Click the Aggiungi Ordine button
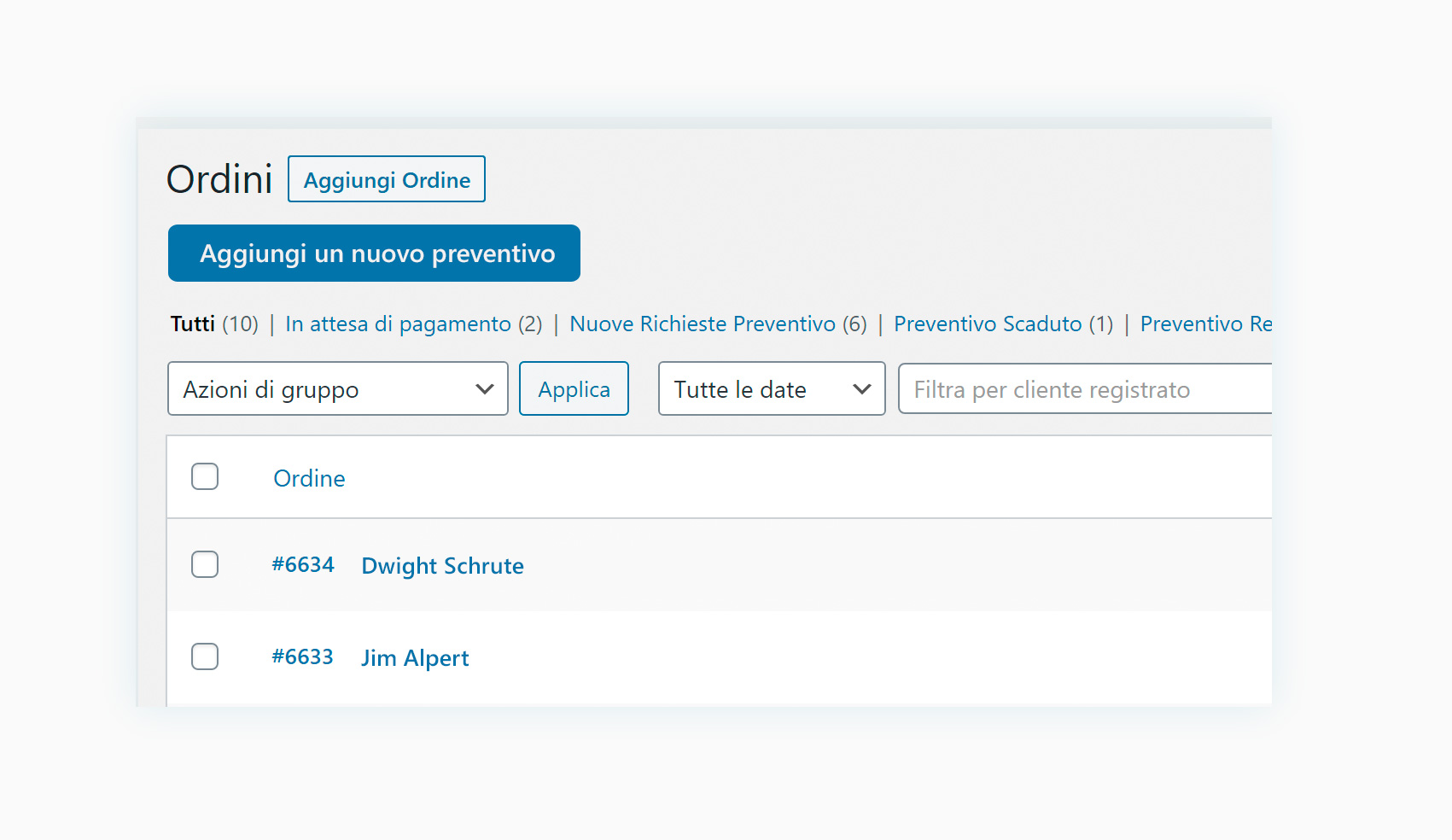1452x840 pixels. click(387, 179)
